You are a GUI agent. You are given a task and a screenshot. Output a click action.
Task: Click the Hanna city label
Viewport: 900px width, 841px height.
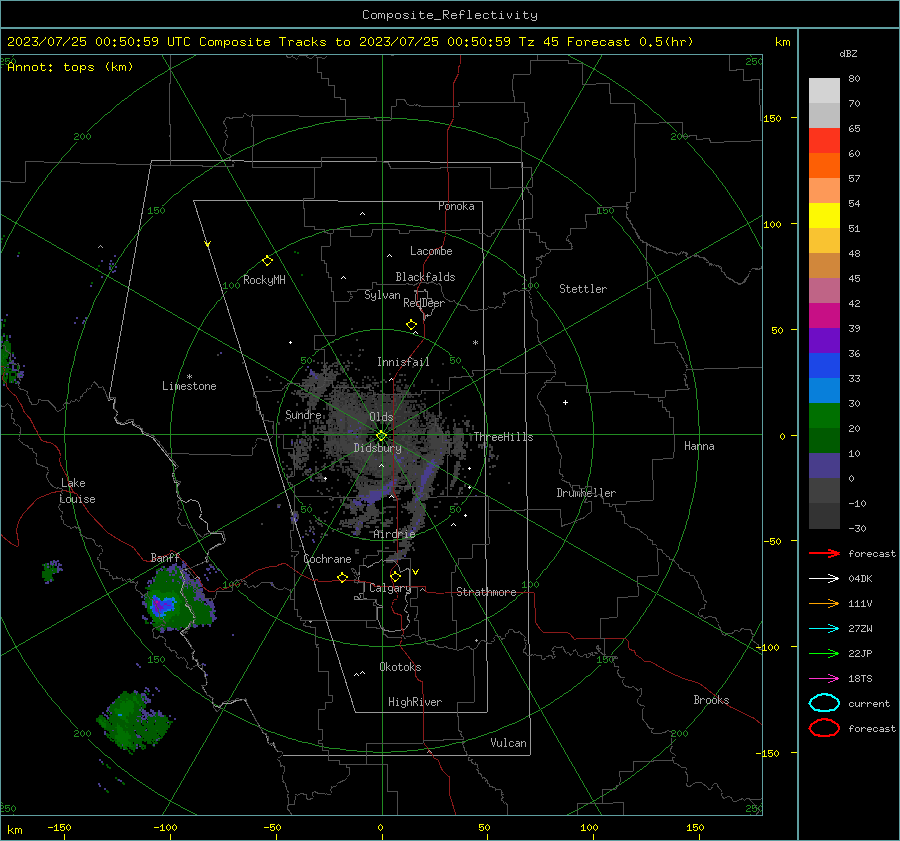(x=700, y=446)
